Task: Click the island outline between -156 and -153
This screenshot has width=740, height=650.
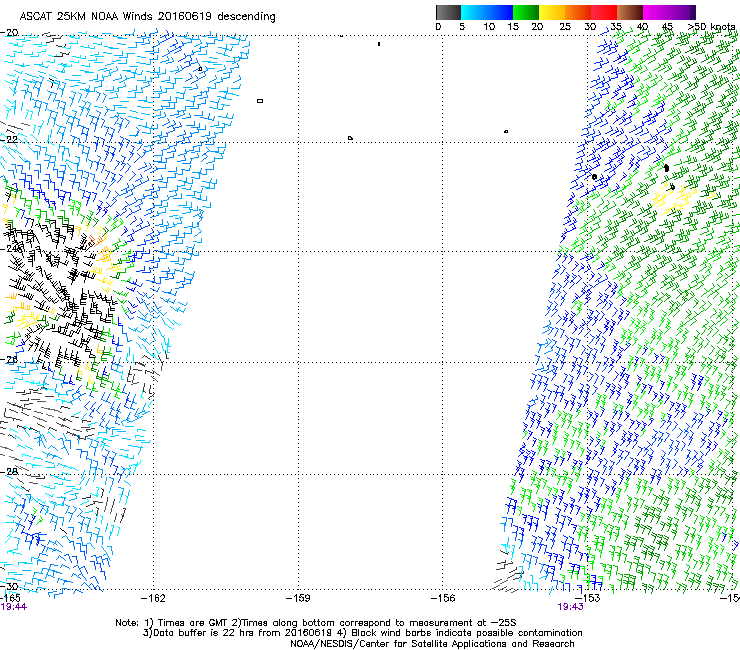Action: click(x=506, y=131)
